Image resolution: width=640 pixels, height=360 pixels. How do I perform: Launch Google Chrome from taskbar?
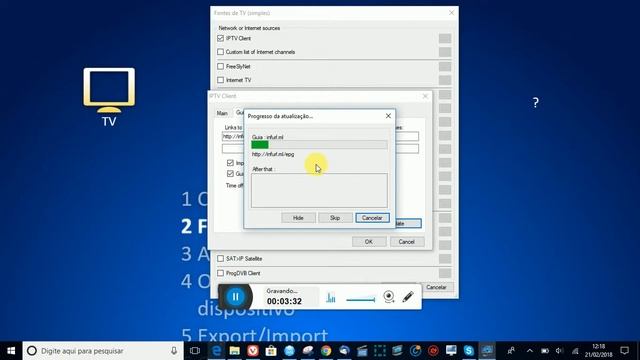(326, 351)
